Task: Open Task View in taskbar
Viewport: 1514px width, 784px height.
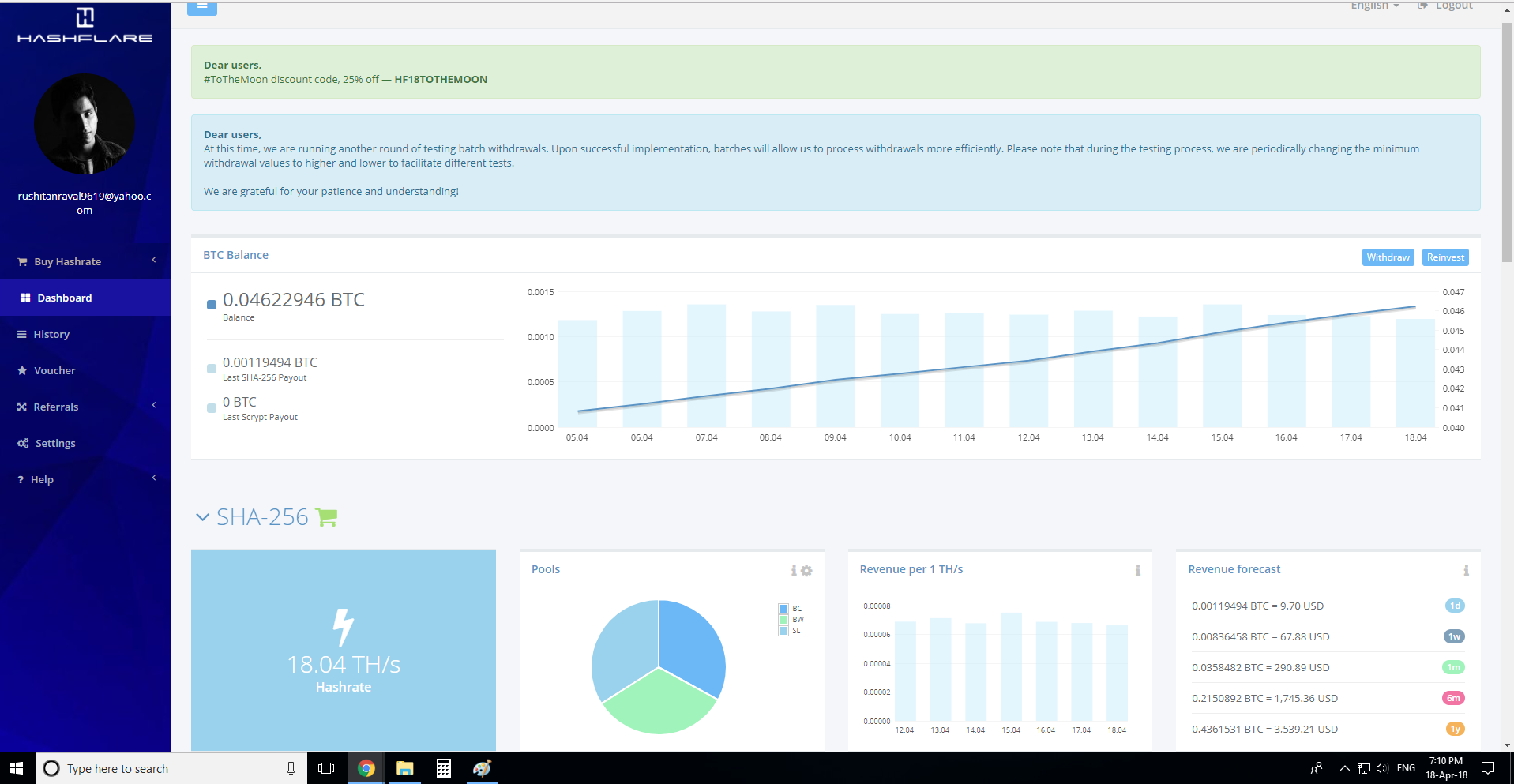Action: (x=326, y=768)
